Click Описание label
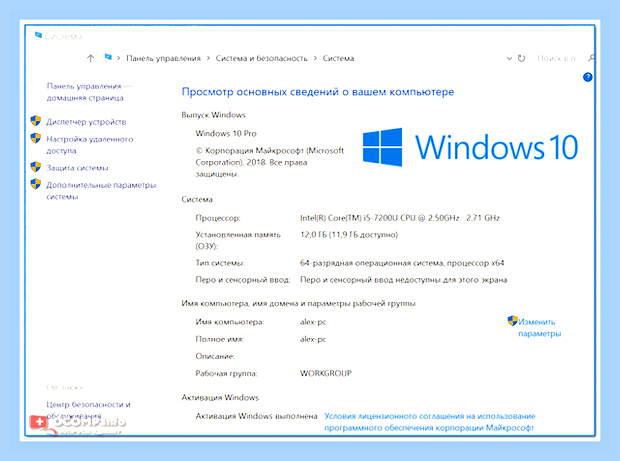Image resolution: width=620 pixels, height=461 pixels. point(215,356)
